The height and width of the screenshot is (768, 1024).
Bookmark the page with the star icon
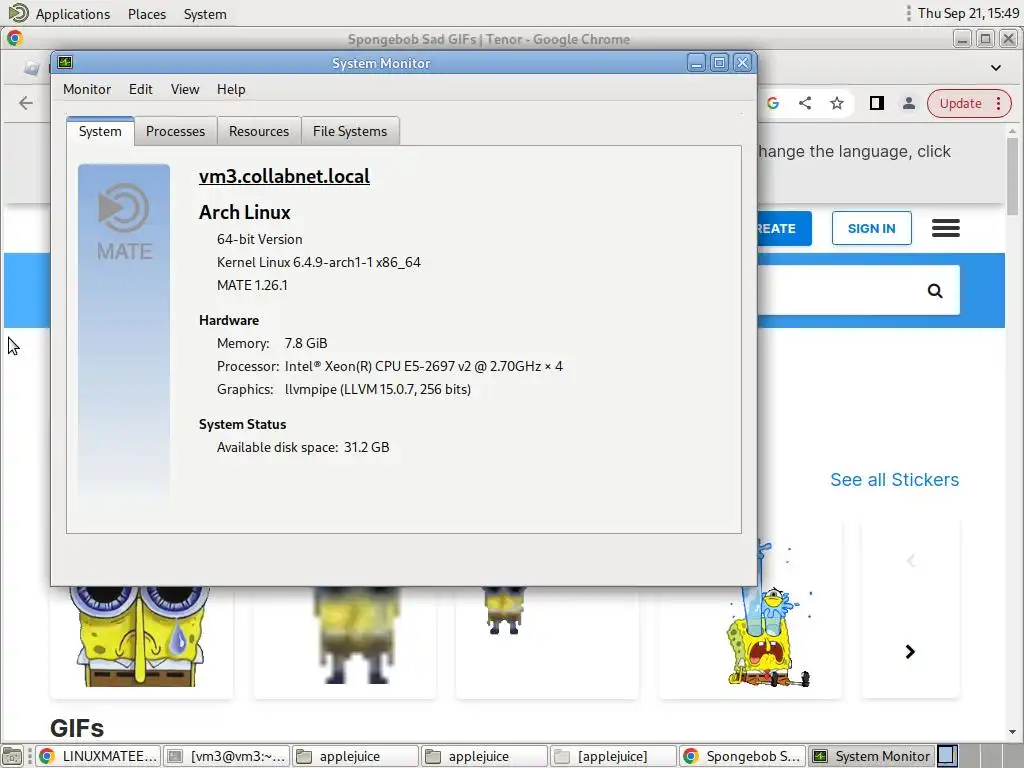tap(837, 103)
